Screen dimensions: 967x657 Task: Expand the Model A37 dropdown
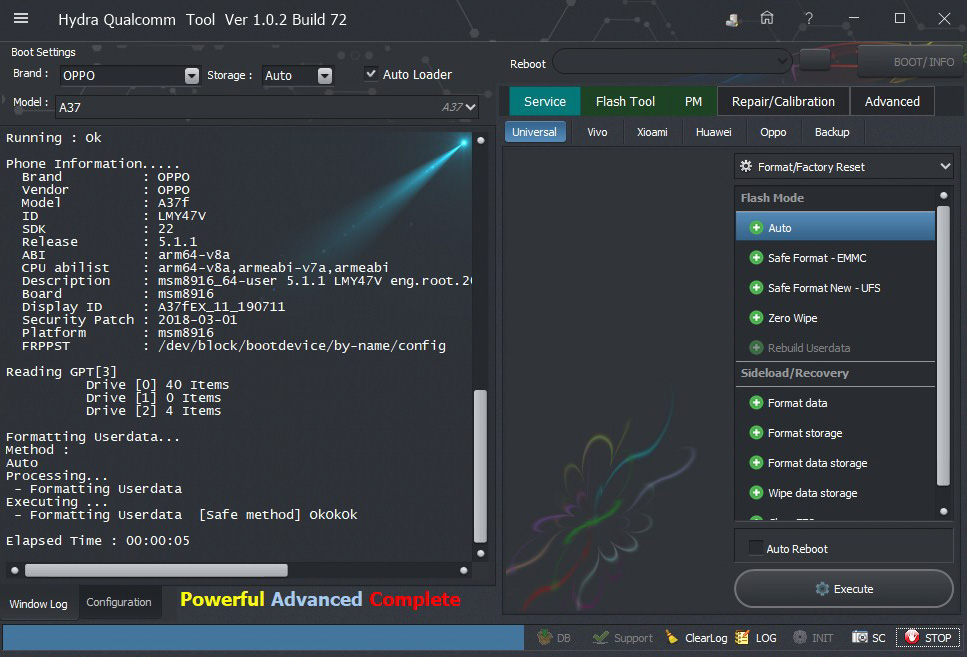point(471,107)
